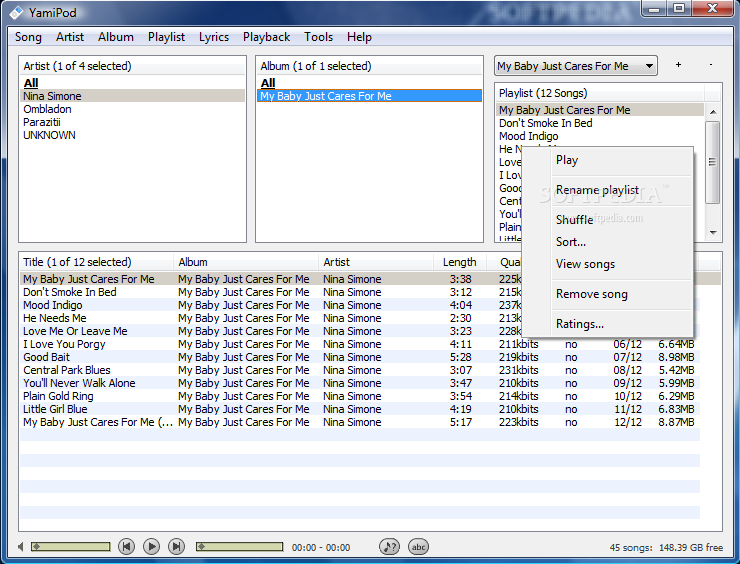Open the Artist menu
This screenshot has height=564, width=740.
(70, 37)
